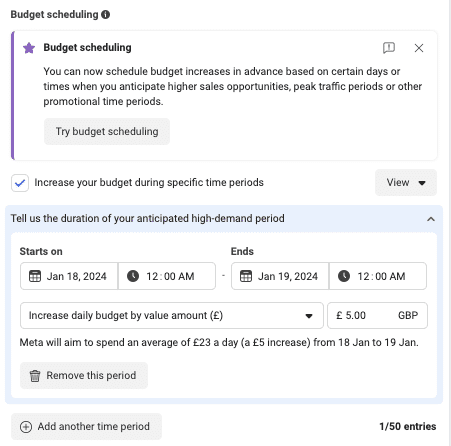This screenshot has height=446, width=451.
Task: Click the trash icon on Remove this period
Action: tap(35, 376)
